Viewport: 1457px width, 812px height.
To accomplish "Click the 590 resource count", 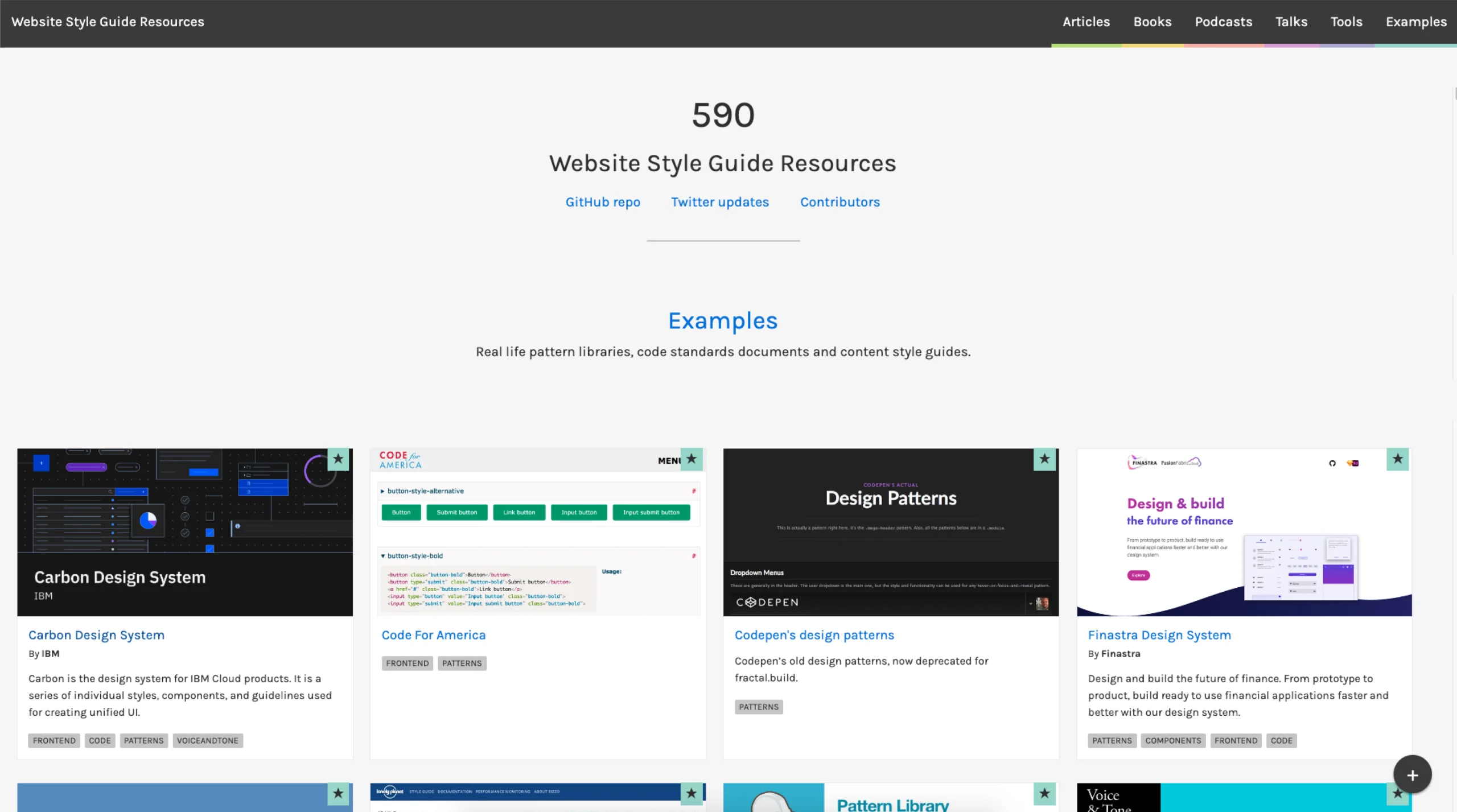I will click(723, 115).
